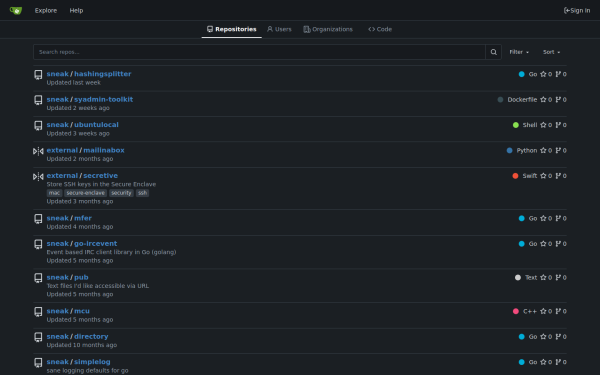Click the mac topic tag
The height and width of the screenshot is (375, 600).
(x=54, y=193)
